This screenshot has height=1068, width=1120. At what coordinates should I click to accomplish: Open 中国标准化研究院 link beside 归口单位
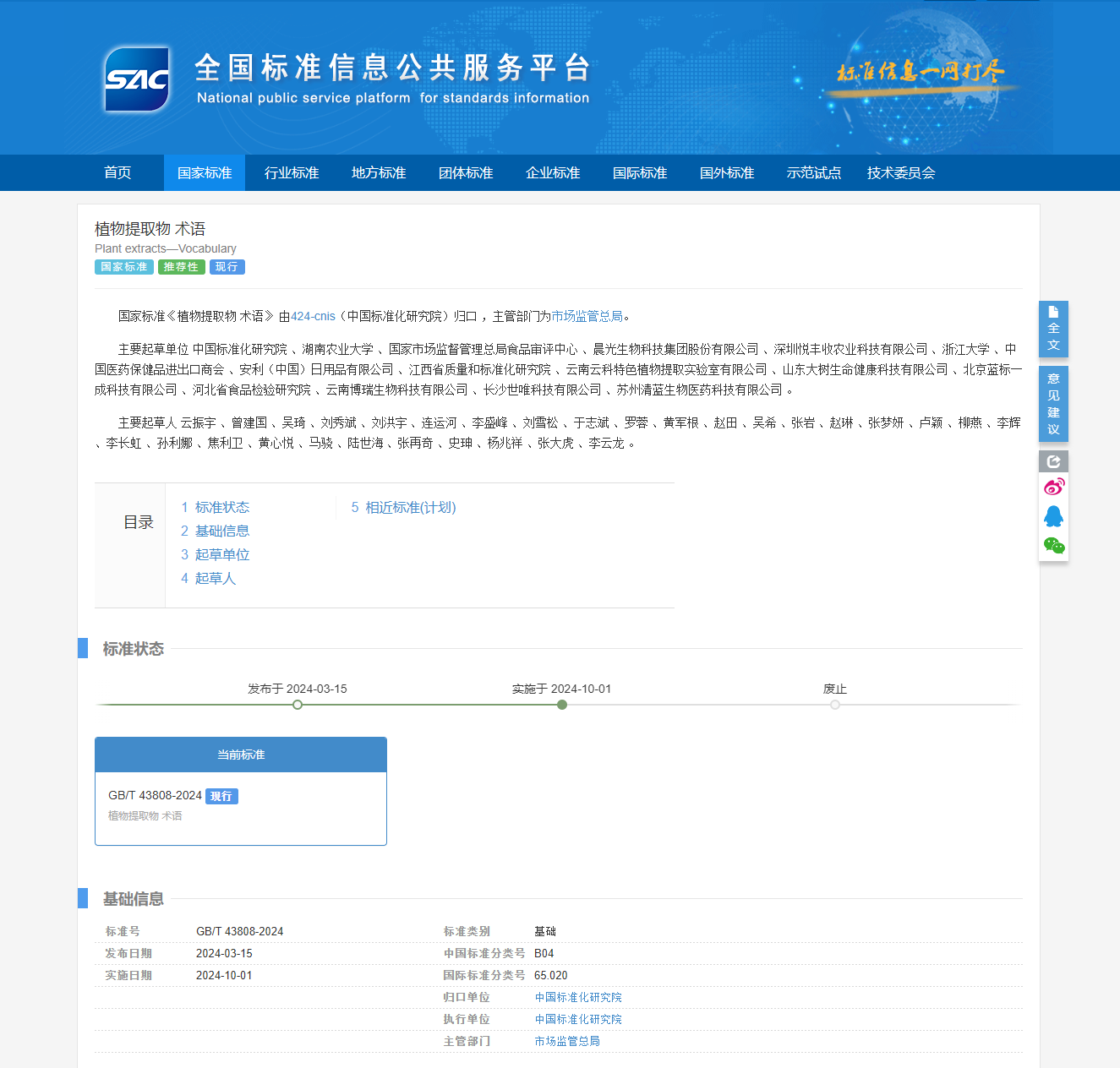click(578, 997)
